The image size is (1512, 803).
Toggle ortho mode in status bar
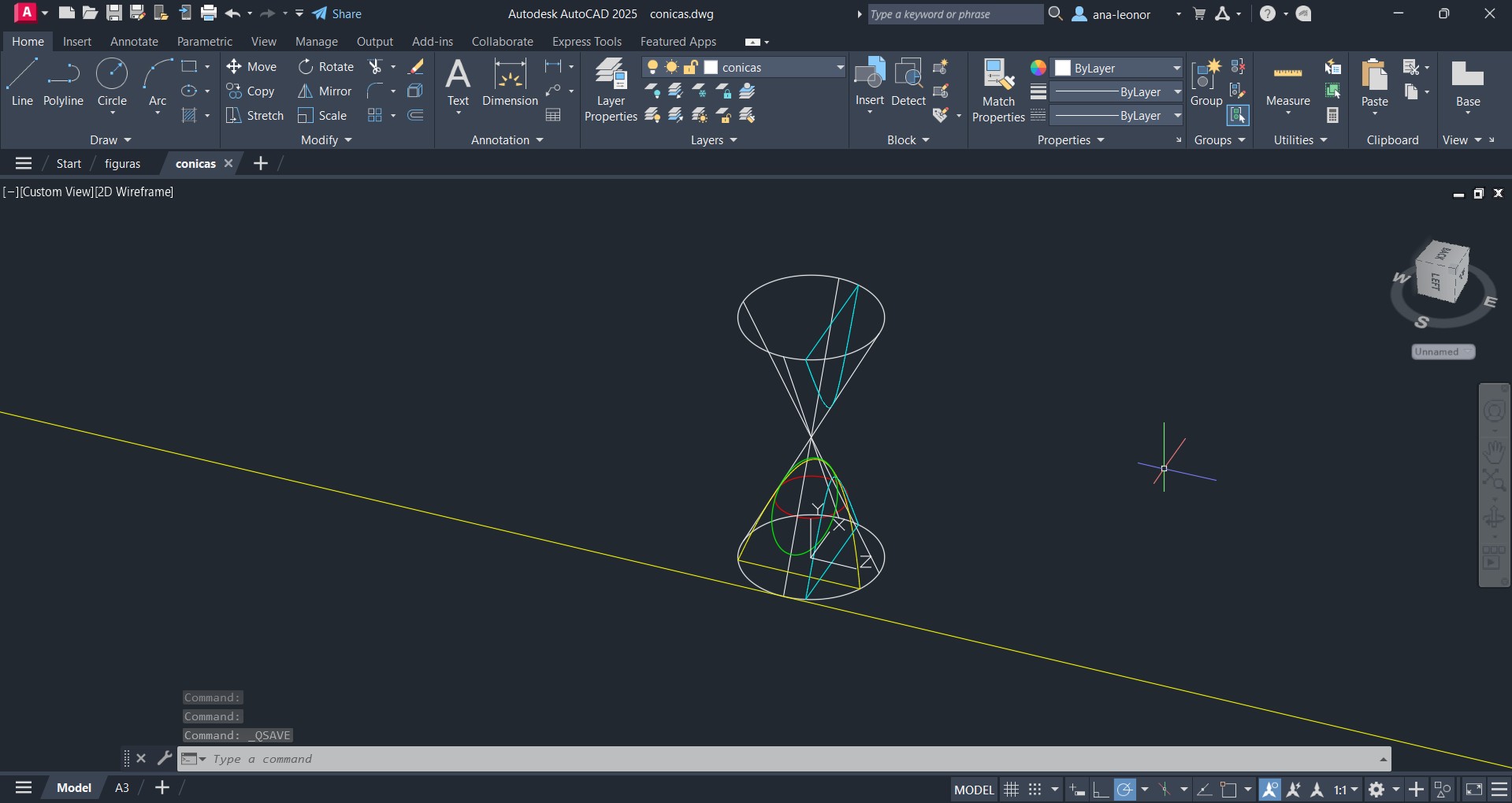[x=1101, y=789]
